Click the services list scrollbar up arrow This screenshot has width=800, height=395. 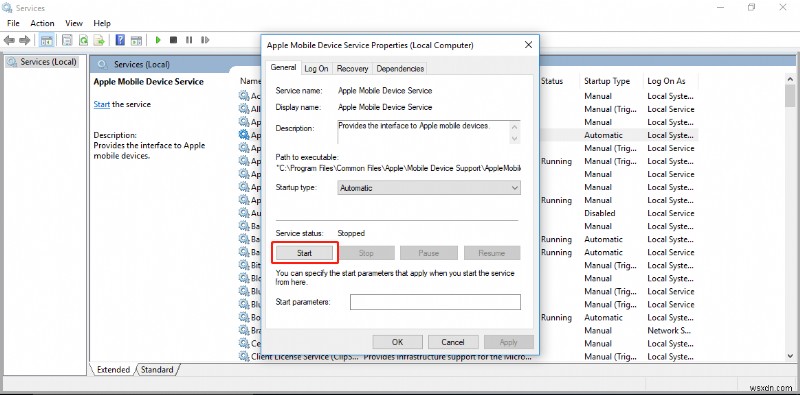[790, 79]
